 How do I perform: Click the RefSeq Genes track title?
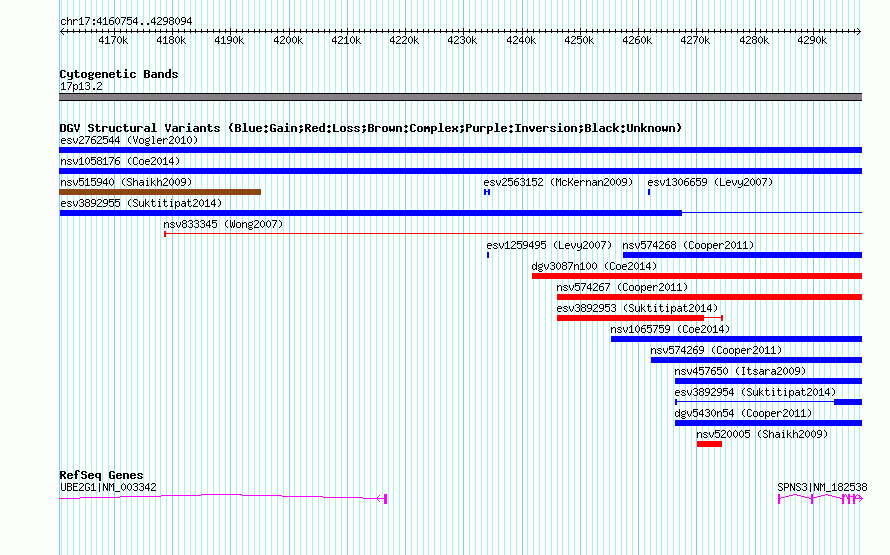(x=101, y=475)
